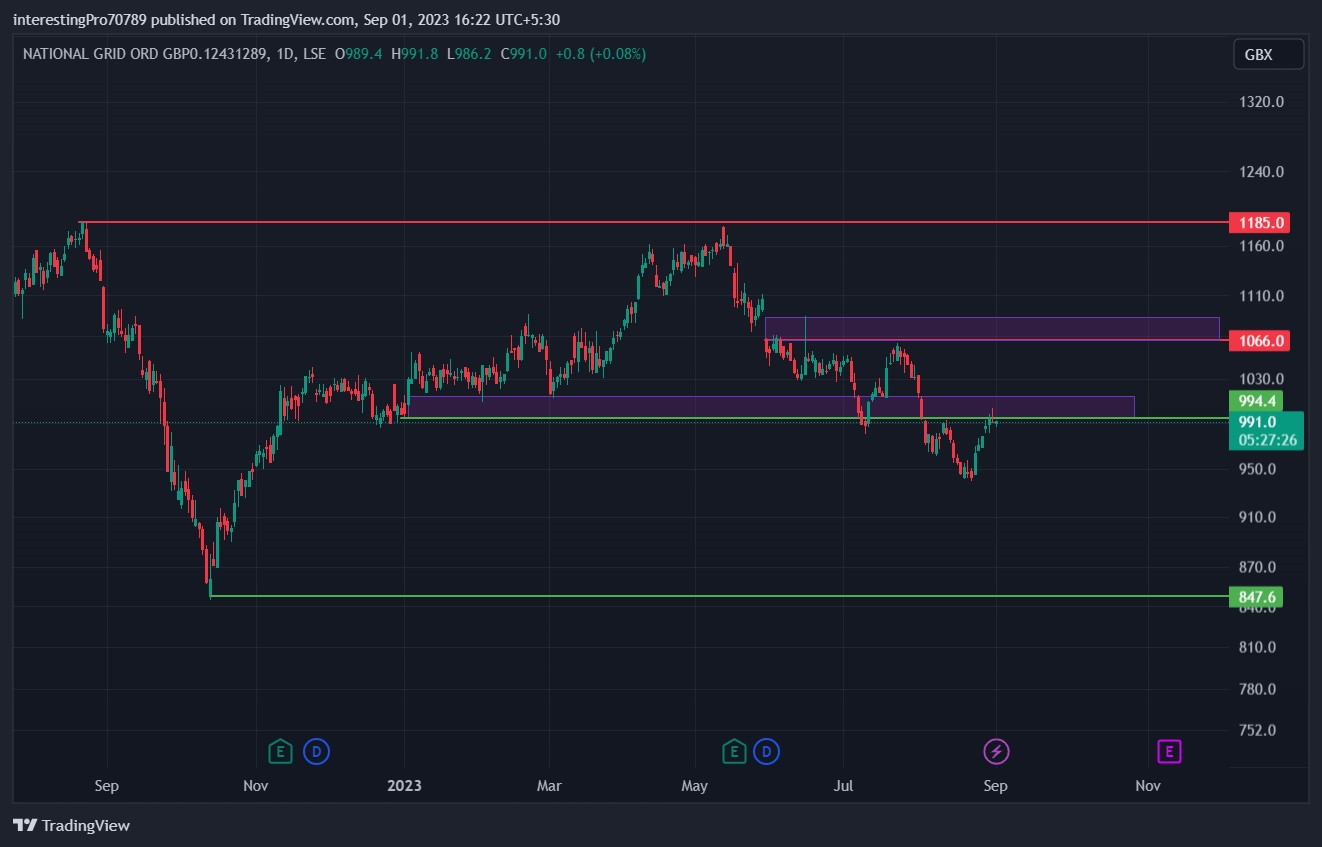Select the upper purple rectangle zone above 1066
Viewport: 1322px width, 847px height.
pos(992,329)
